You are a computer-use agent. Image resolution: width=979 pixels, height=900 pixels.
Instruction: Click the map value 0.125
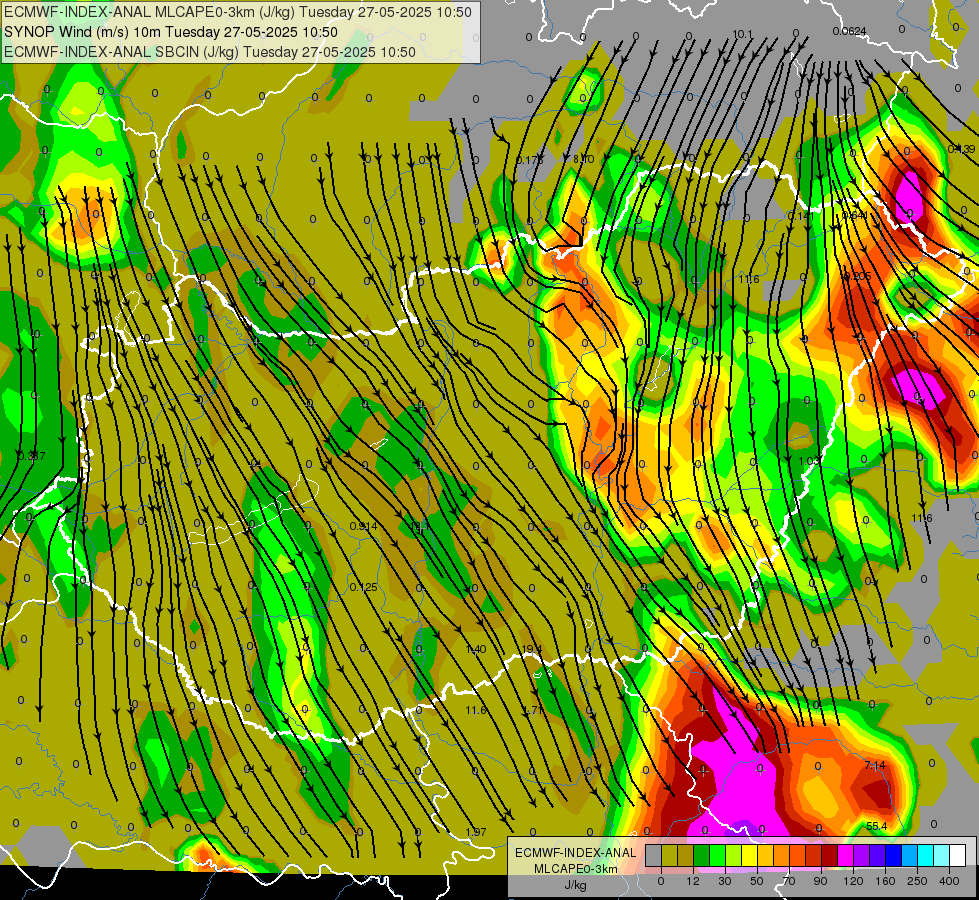tap(363, 587)
